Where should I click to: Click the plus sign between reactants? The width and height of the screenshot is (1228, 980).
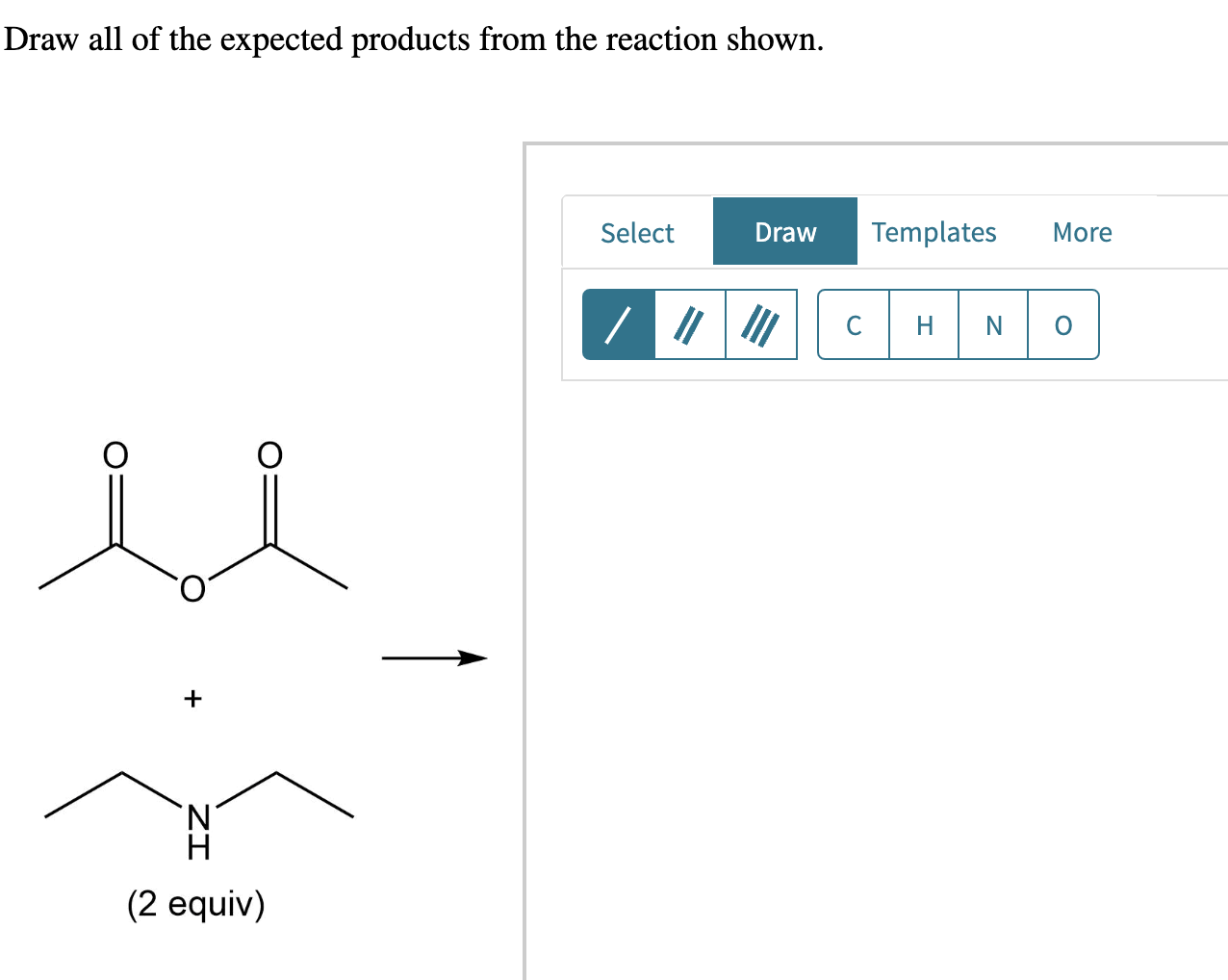(x=192, y=698)
